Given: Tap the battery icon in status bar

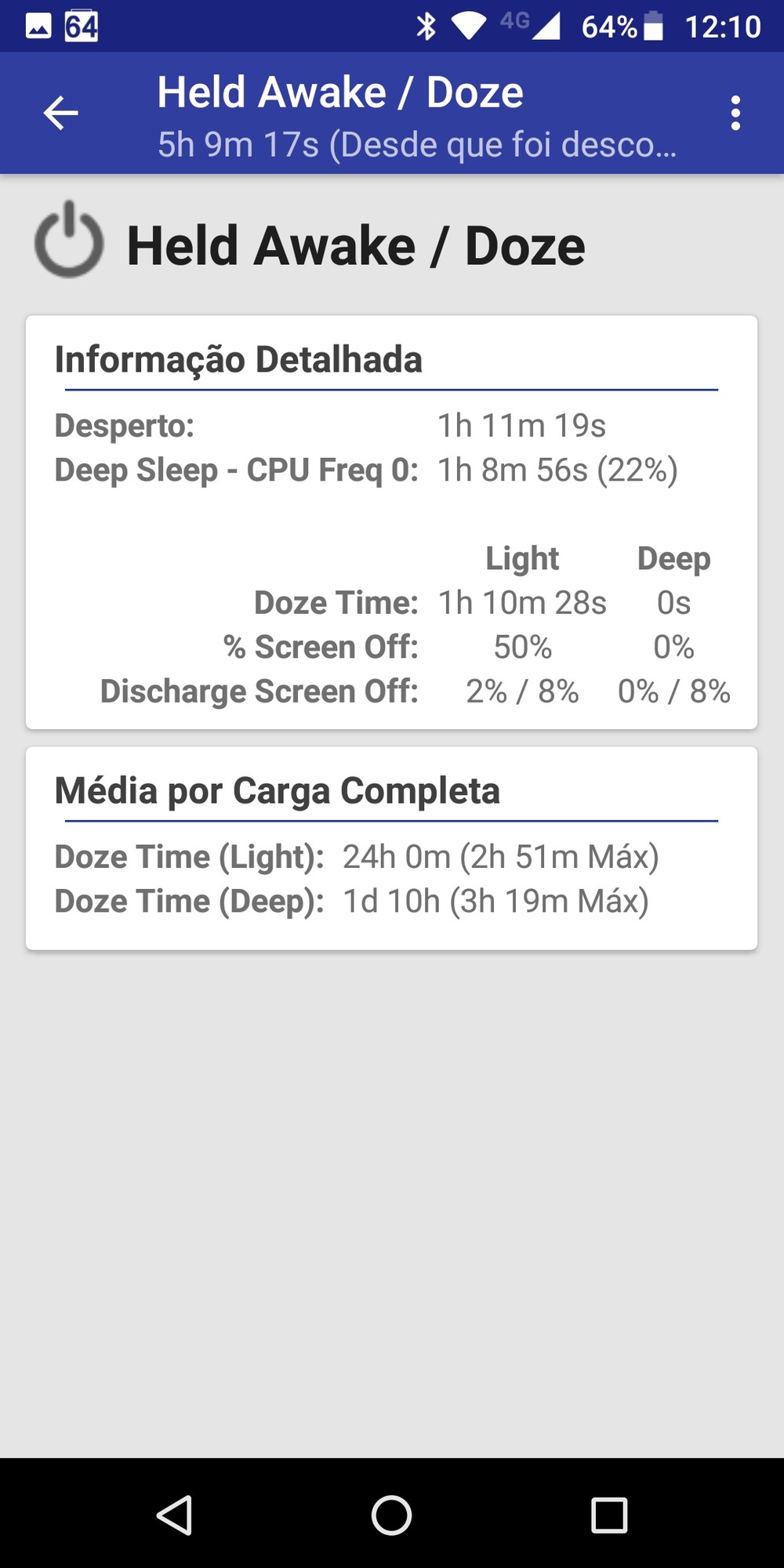Looking at the screenshot, I should coord(653,26).
